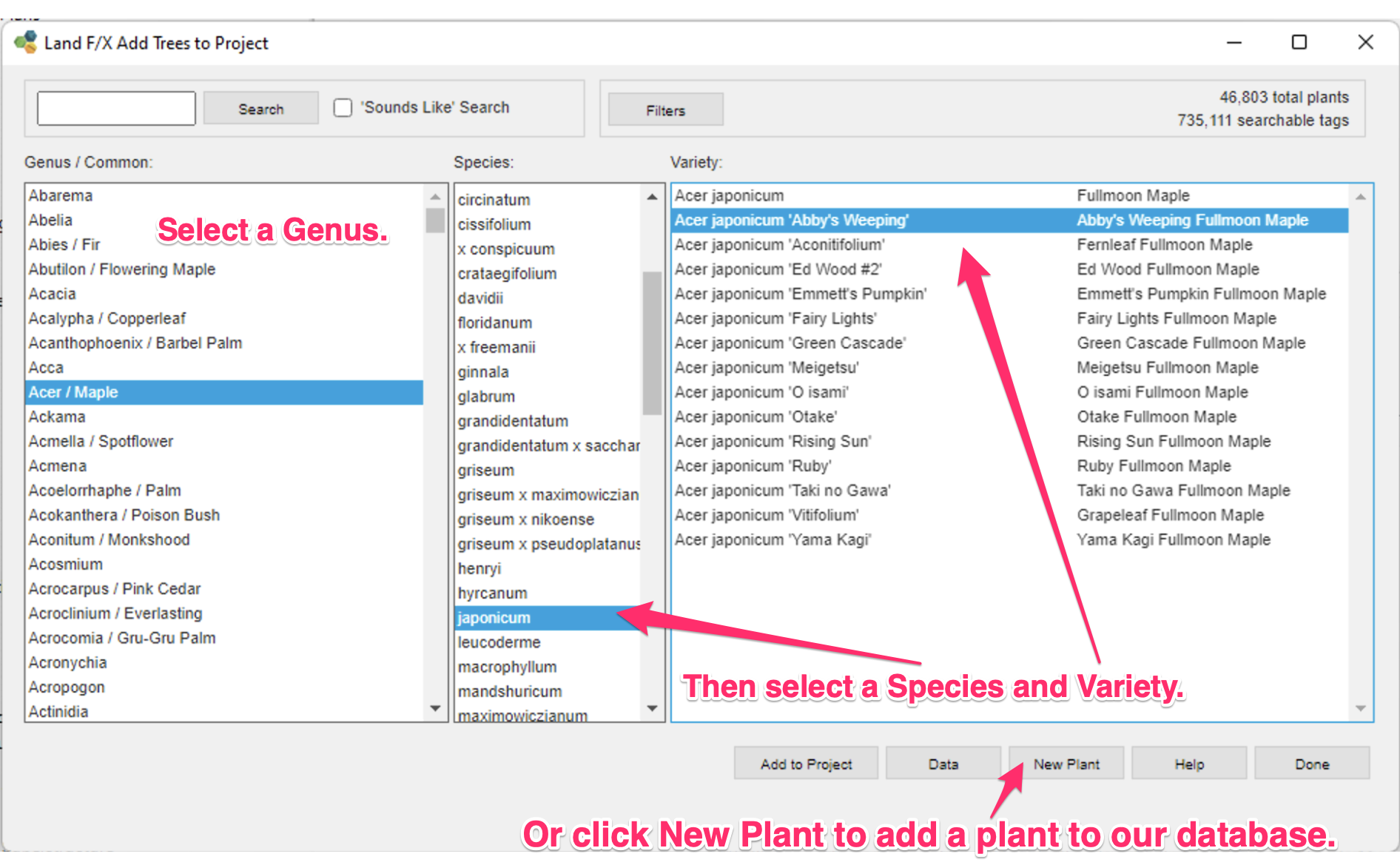
Task: Click the search text input field
Action: (116, 109)
